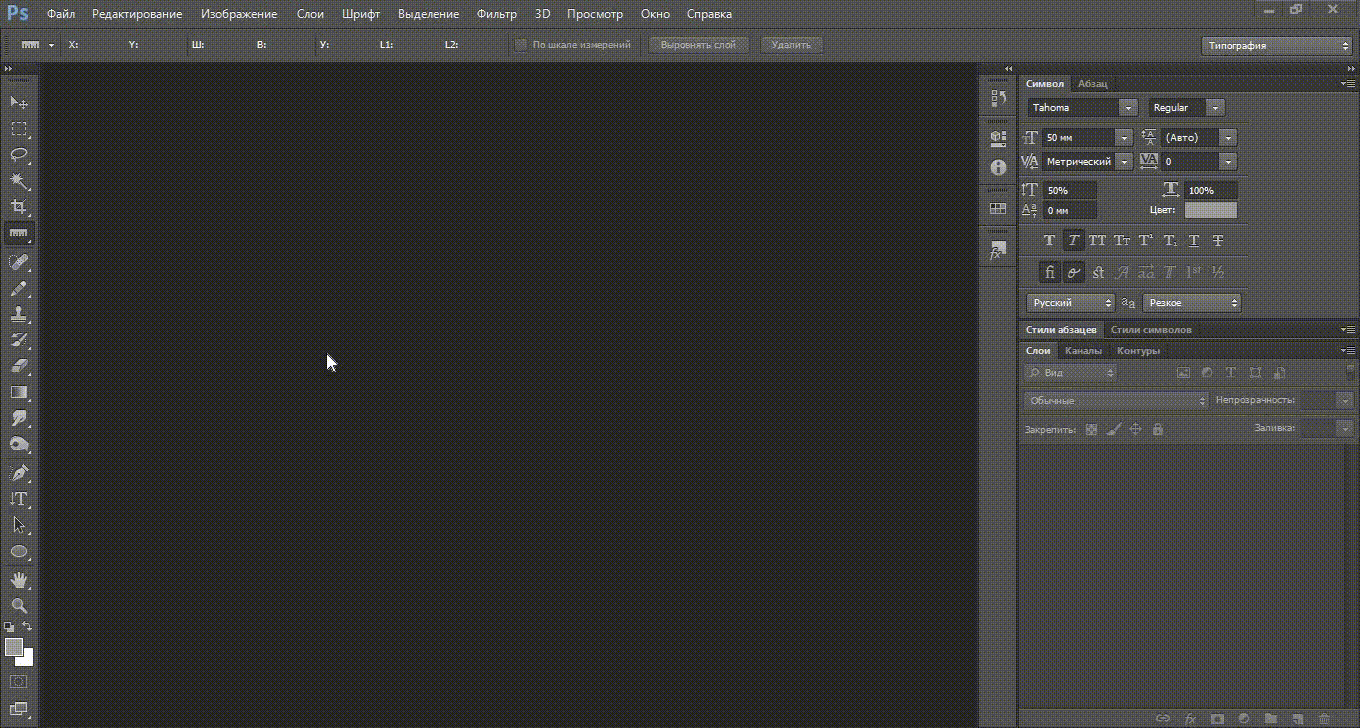The image size is (1360, 728).
Task: Toggle Superscript text style
Action: click(1146, 241)
